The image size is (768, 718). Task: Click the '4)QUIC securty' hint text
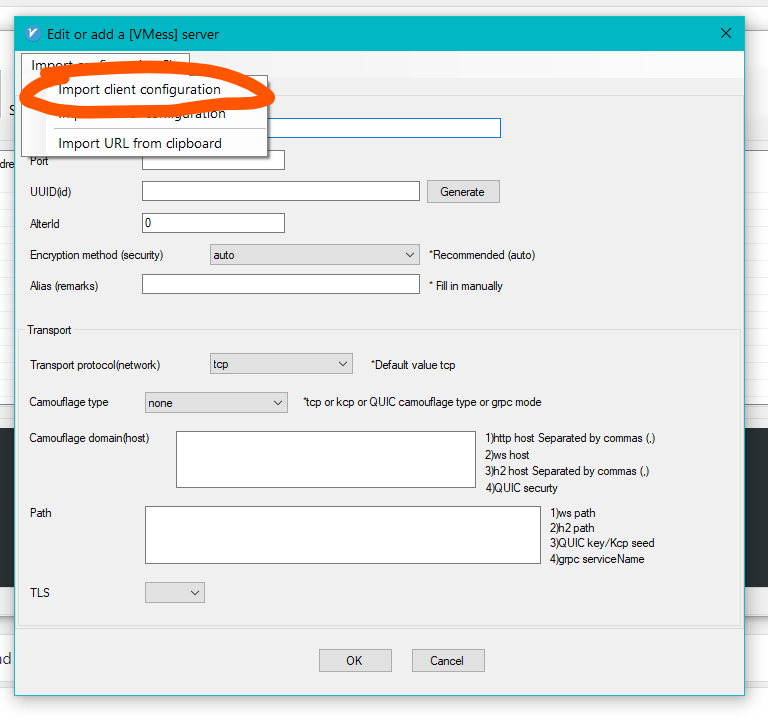click(521, 488)
